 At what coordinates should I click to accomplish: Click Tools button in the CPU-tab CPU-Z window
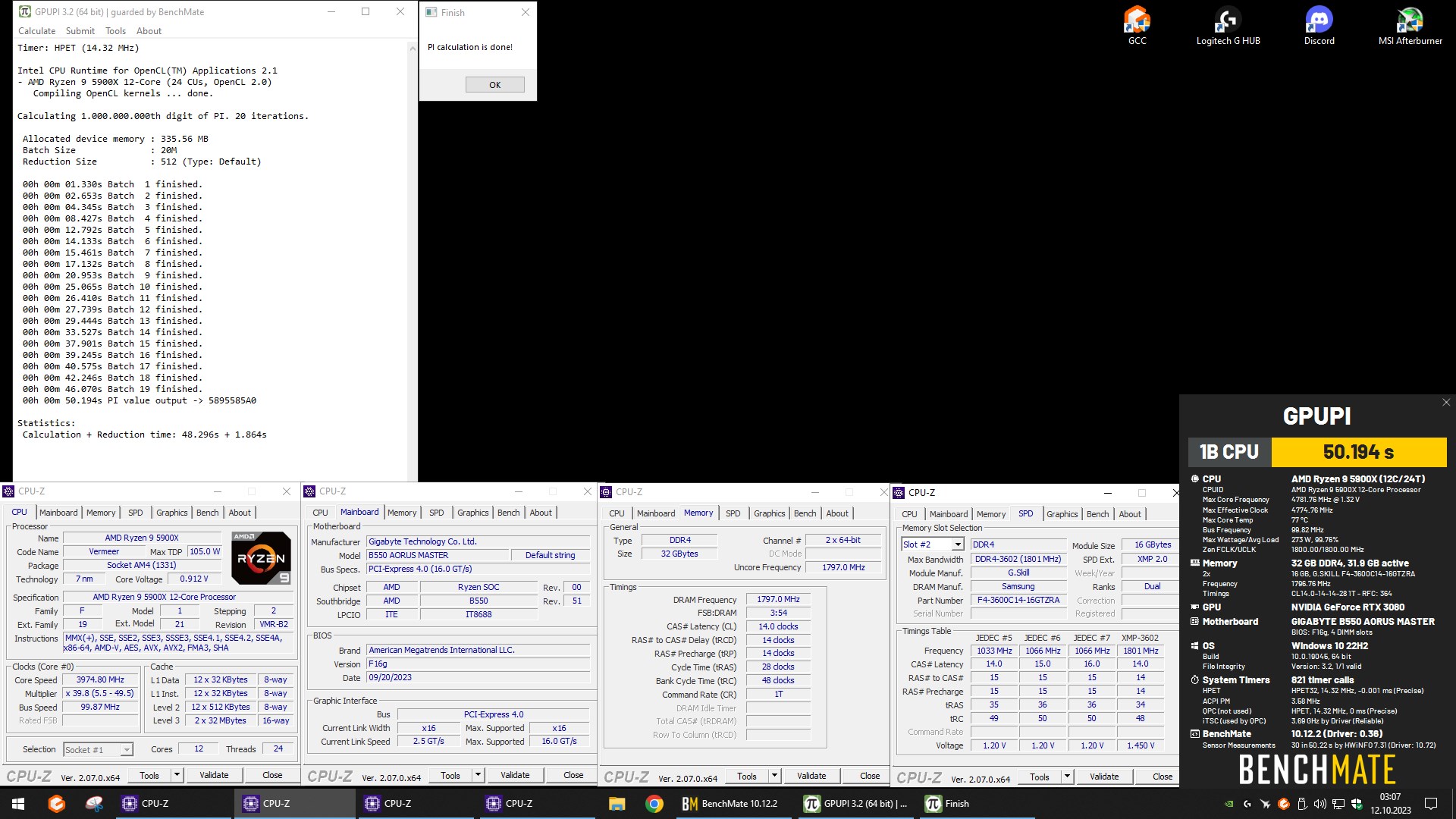(x=149, y=775)
